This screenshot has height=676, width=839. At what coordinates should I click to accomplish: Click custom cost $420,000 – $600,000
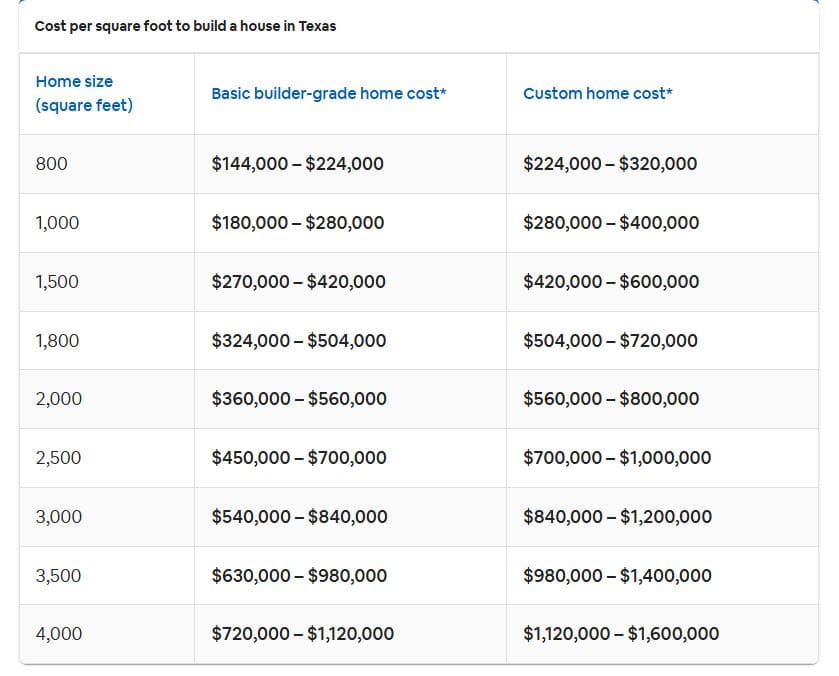(611, 281)
